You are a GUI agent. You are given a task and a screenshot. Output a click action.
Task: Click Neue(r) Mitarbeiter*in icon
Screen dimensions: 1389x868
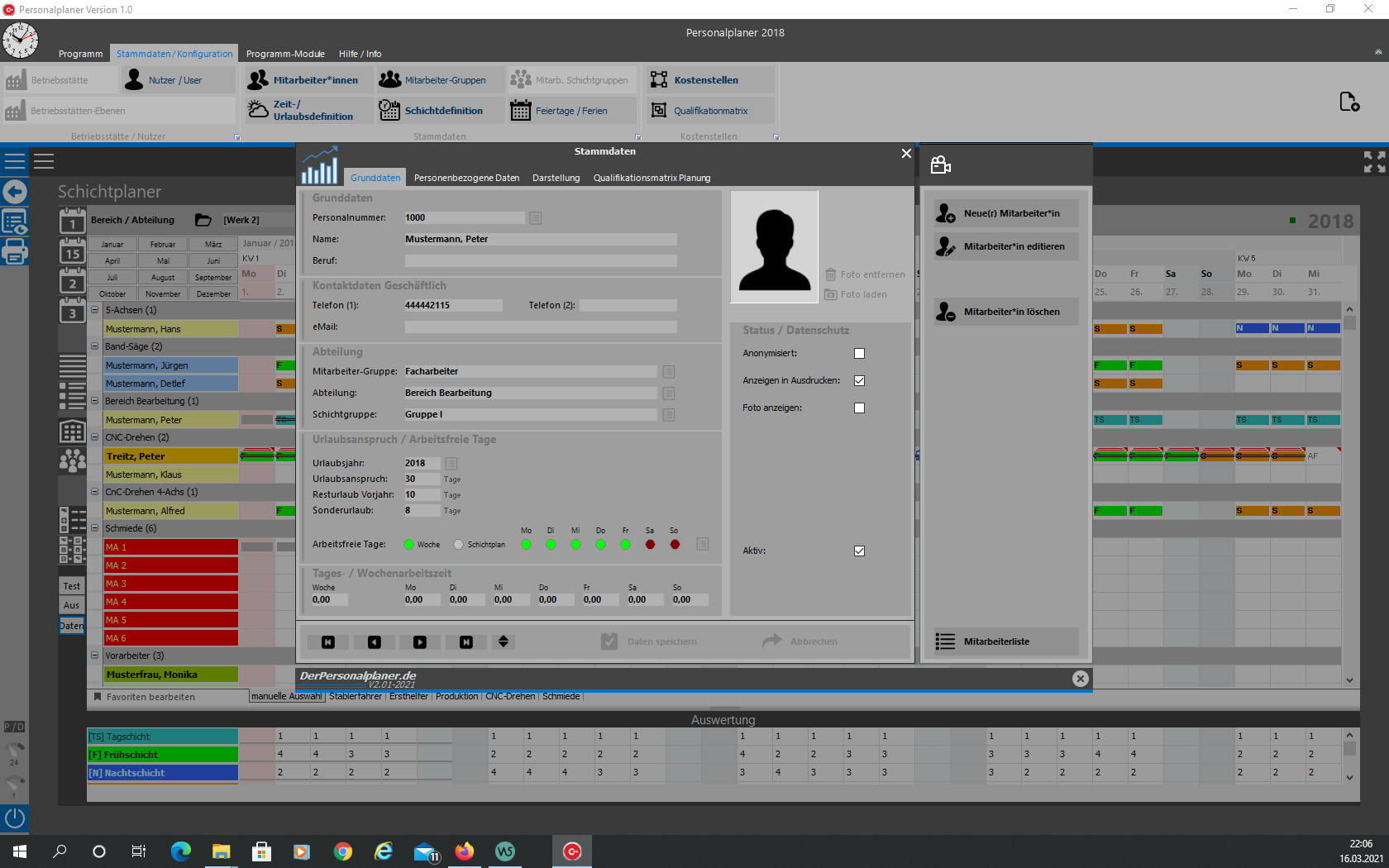[x=946, y=213]
